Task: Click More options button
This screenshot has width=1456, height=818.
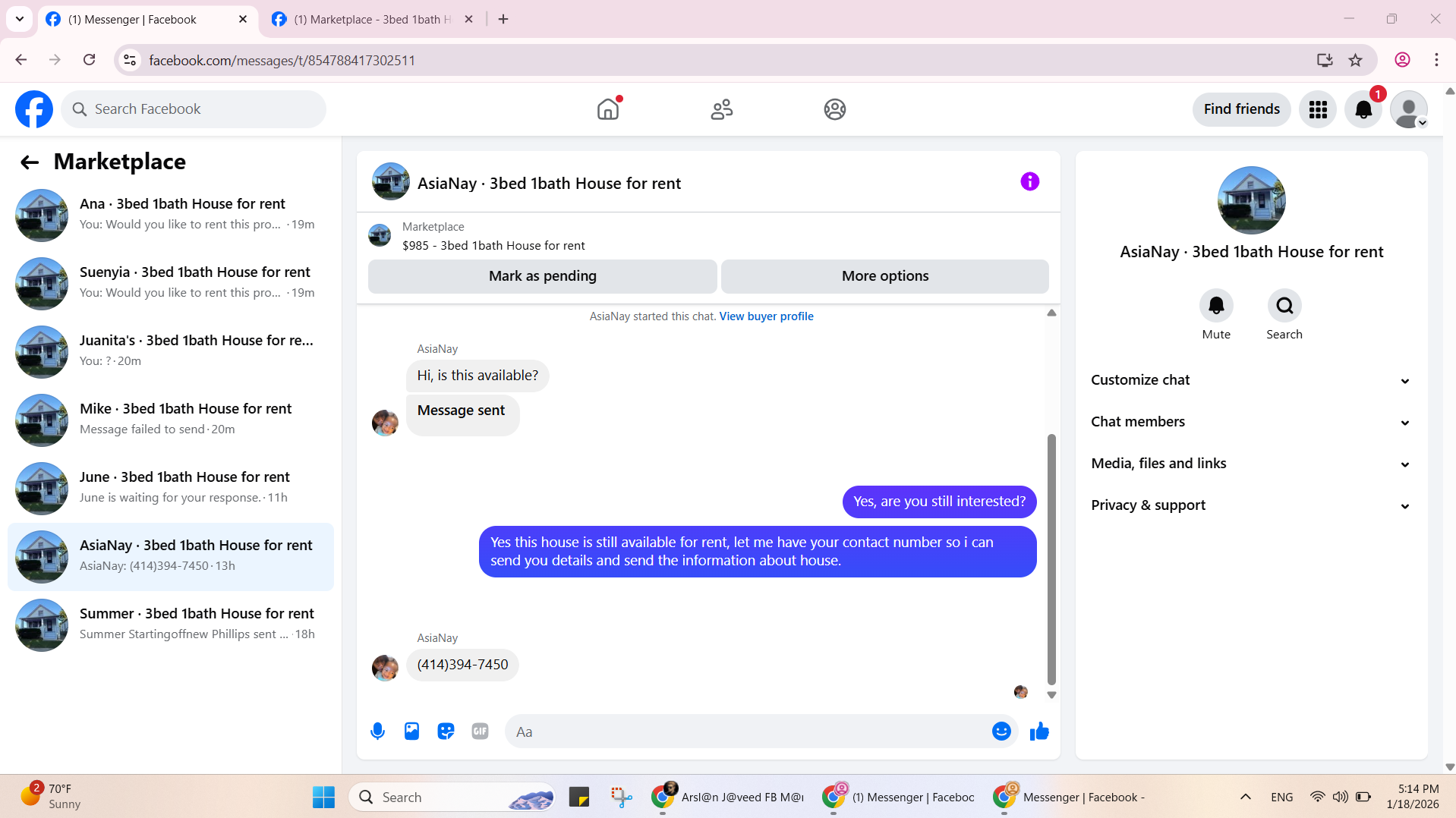Action: [x=884, y=276]
